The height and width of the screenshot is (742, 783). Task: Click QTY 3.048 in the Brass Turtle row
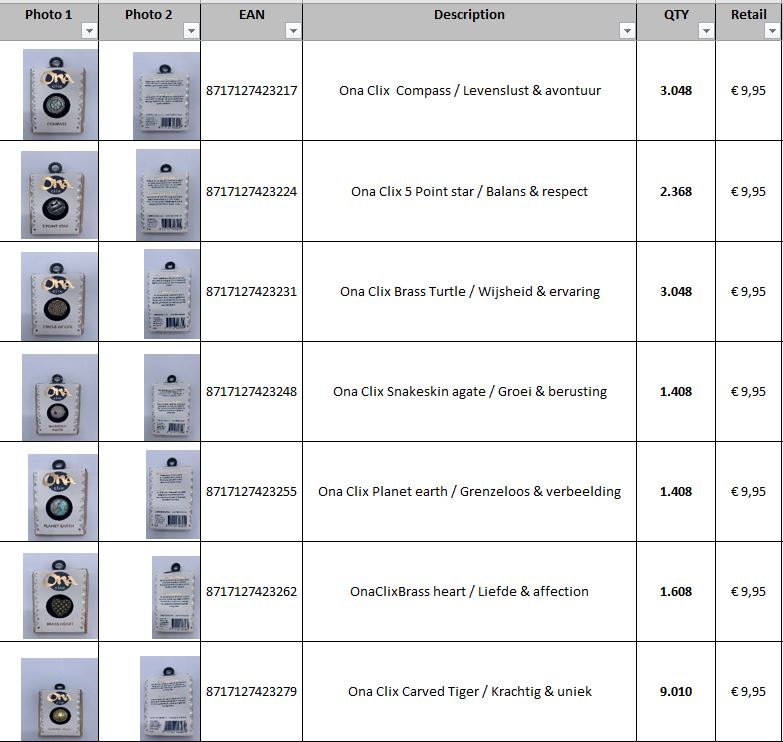(x=676, y=292)
